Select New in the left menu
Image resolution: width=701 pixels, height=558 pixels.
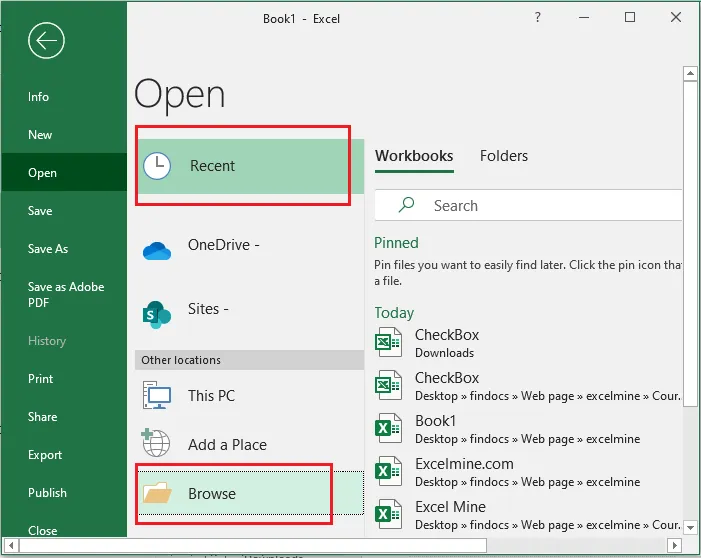tap(64, 135)
